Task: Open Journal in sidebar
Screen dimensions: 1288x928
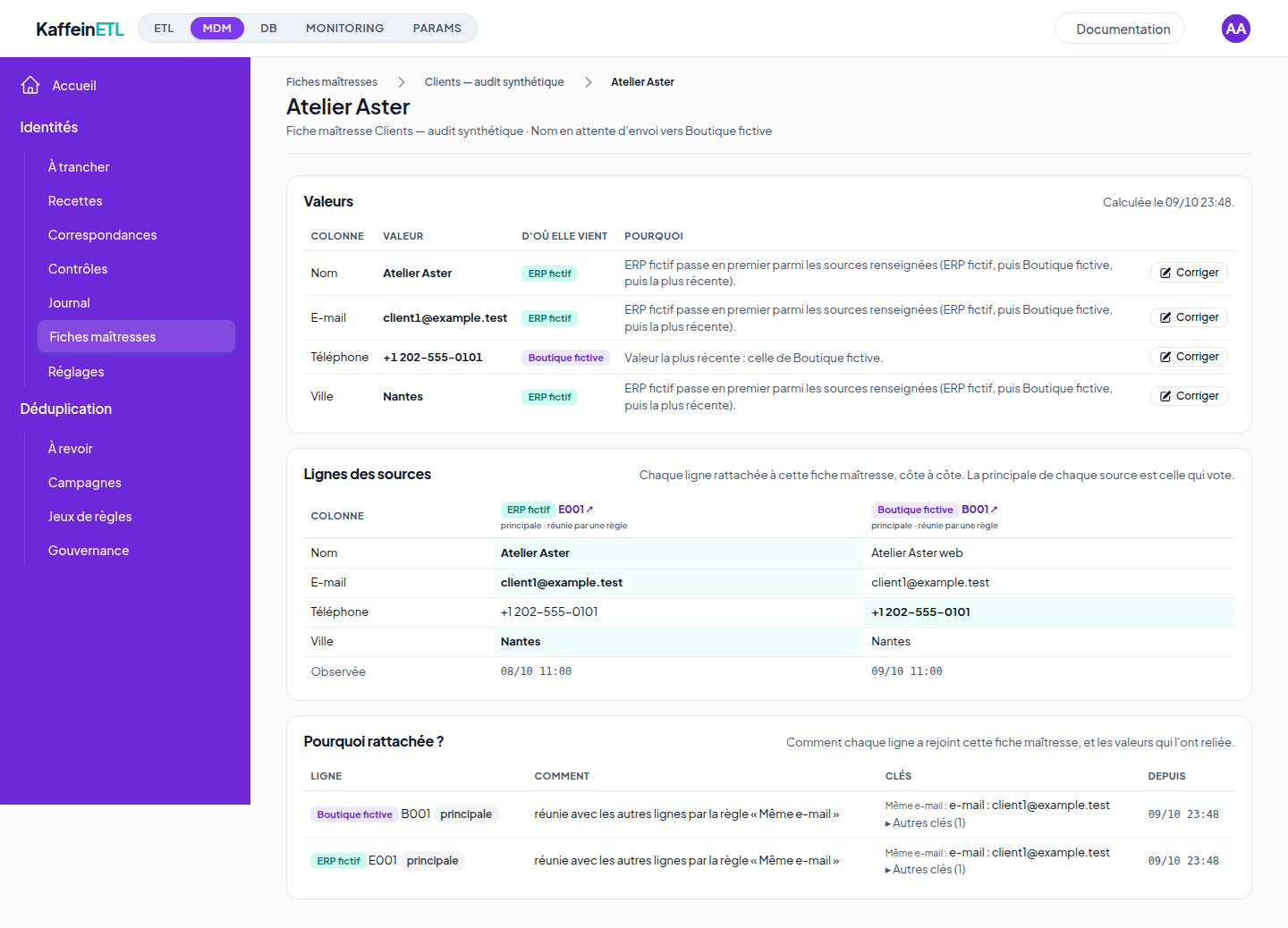Action: [x=136, y=303]
